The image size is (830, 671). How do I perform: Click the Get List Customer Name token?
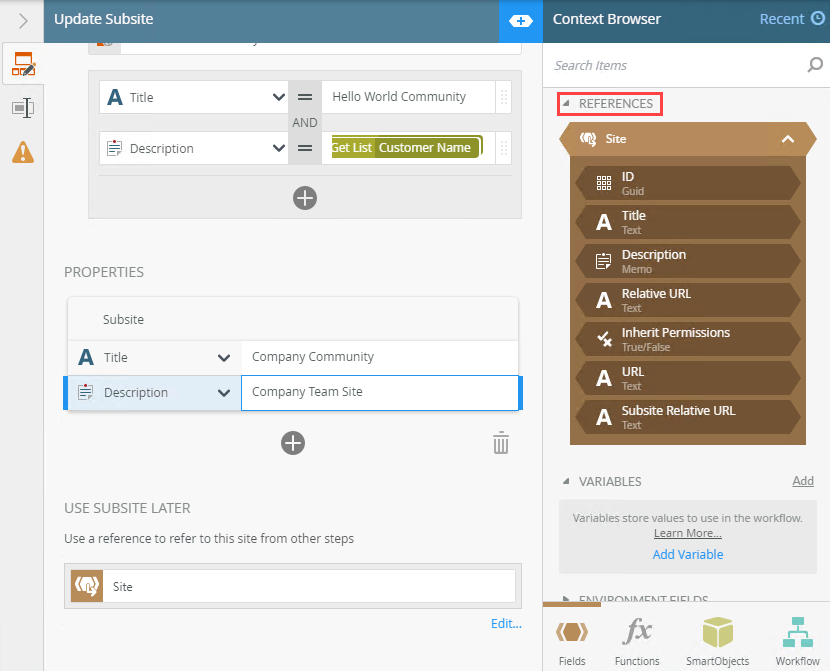tap(407, 148)
